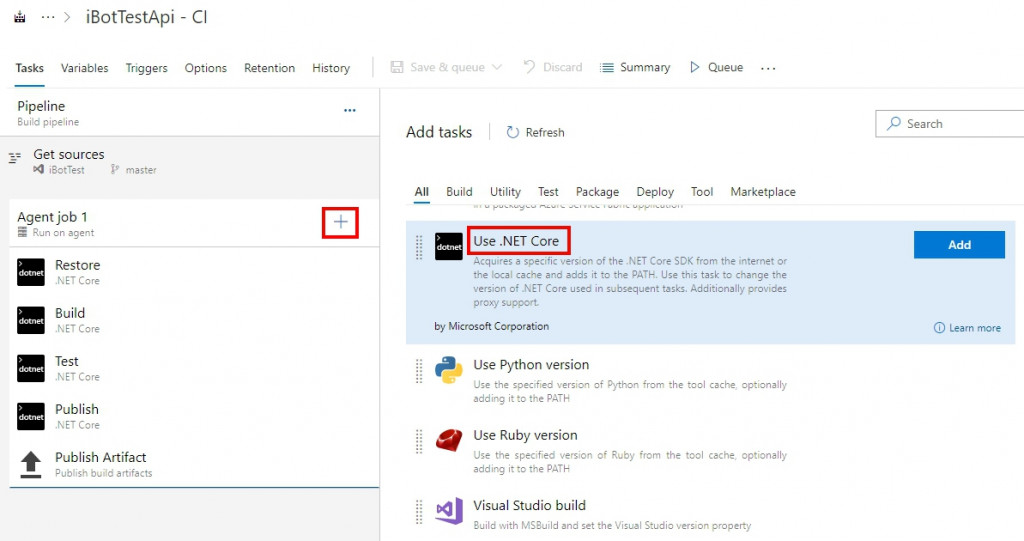Select the Ruby gem icon
This screenshot has height=541, width=1024.
[x=449, y=440]
